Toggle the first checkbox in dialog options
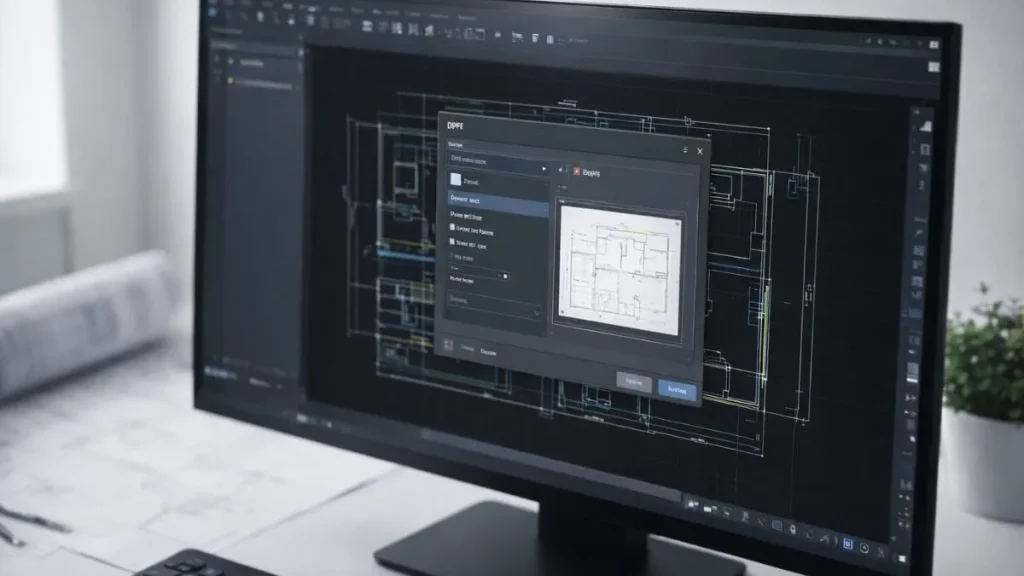 (x=453, y=228)
